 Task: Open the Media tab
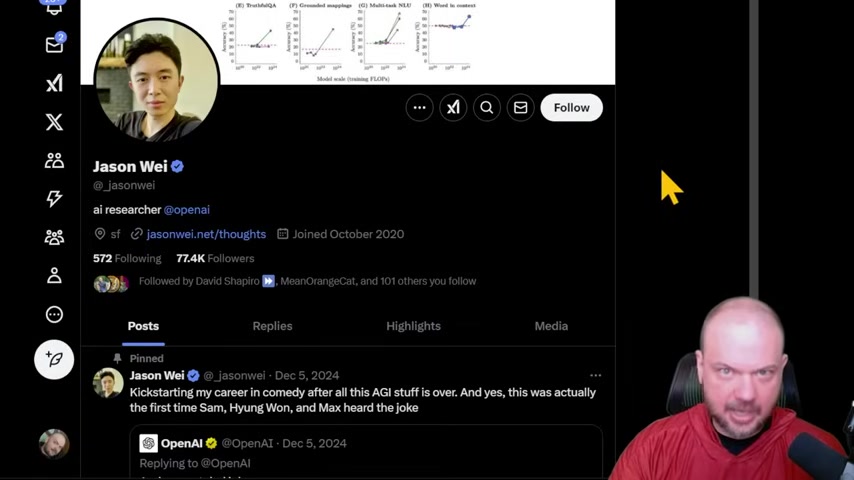tap(551, 326)
